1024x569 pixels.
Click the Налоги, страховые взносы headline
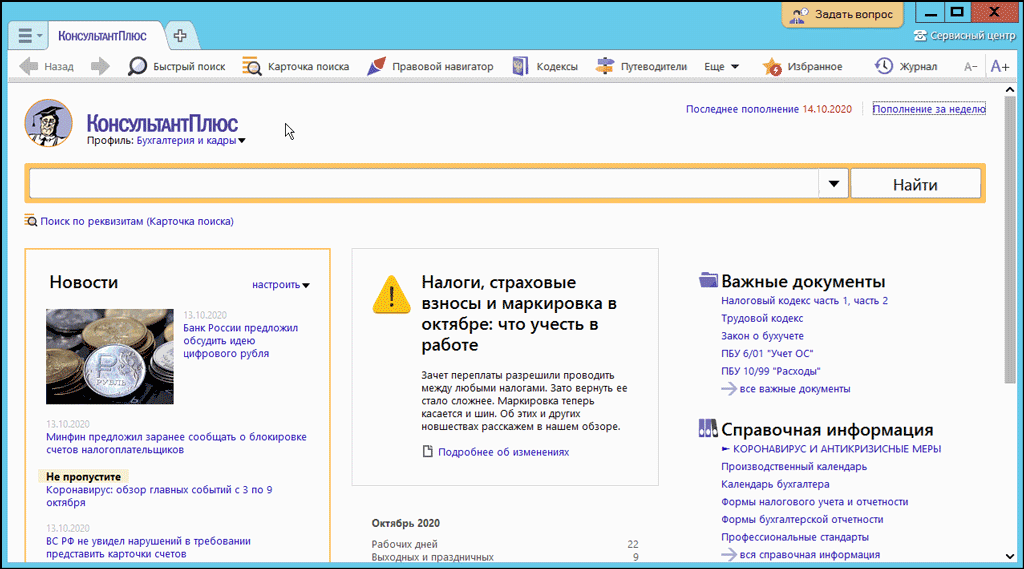coord(519,314)
